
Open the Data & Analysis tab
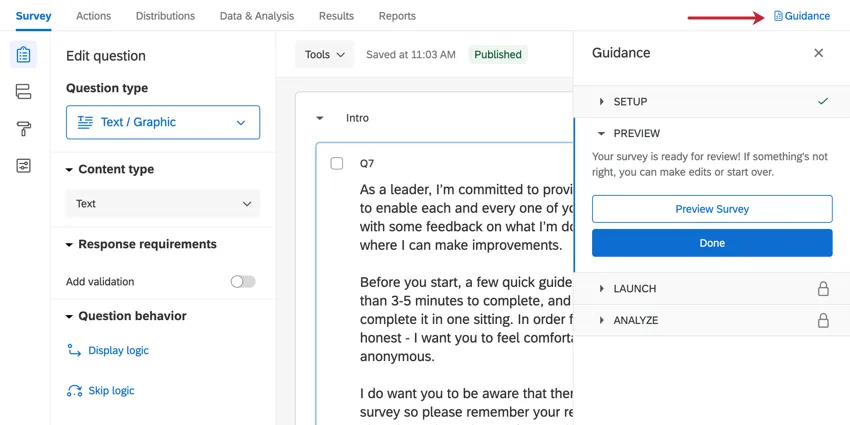(257, 16)
